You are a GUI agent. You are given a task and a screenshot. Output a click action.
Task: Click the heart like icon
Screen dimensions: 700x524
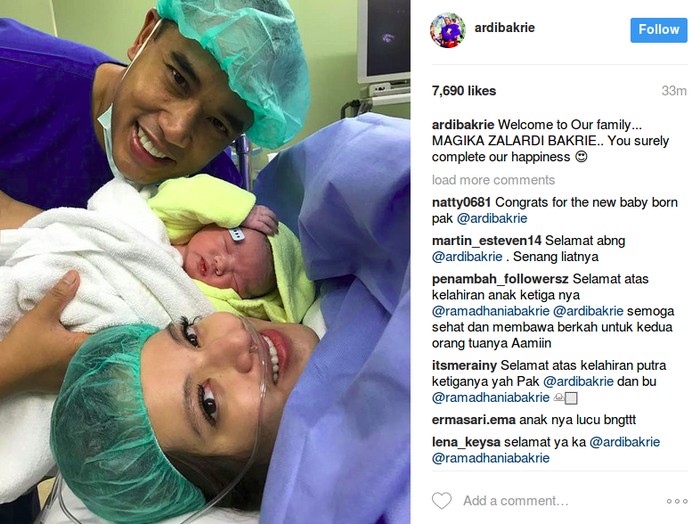(442, 500)
